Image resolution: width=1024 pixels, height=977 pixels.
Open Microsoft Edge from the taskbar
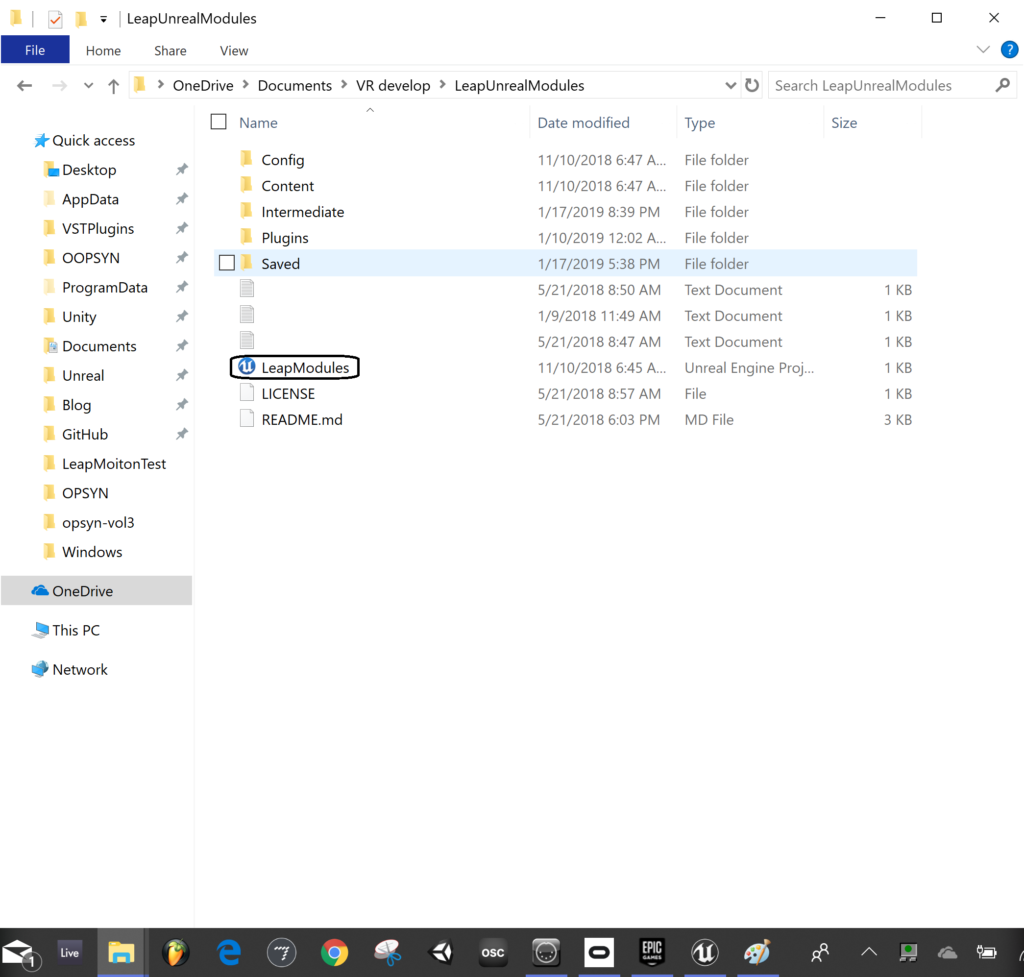click(x=229, y=952)
